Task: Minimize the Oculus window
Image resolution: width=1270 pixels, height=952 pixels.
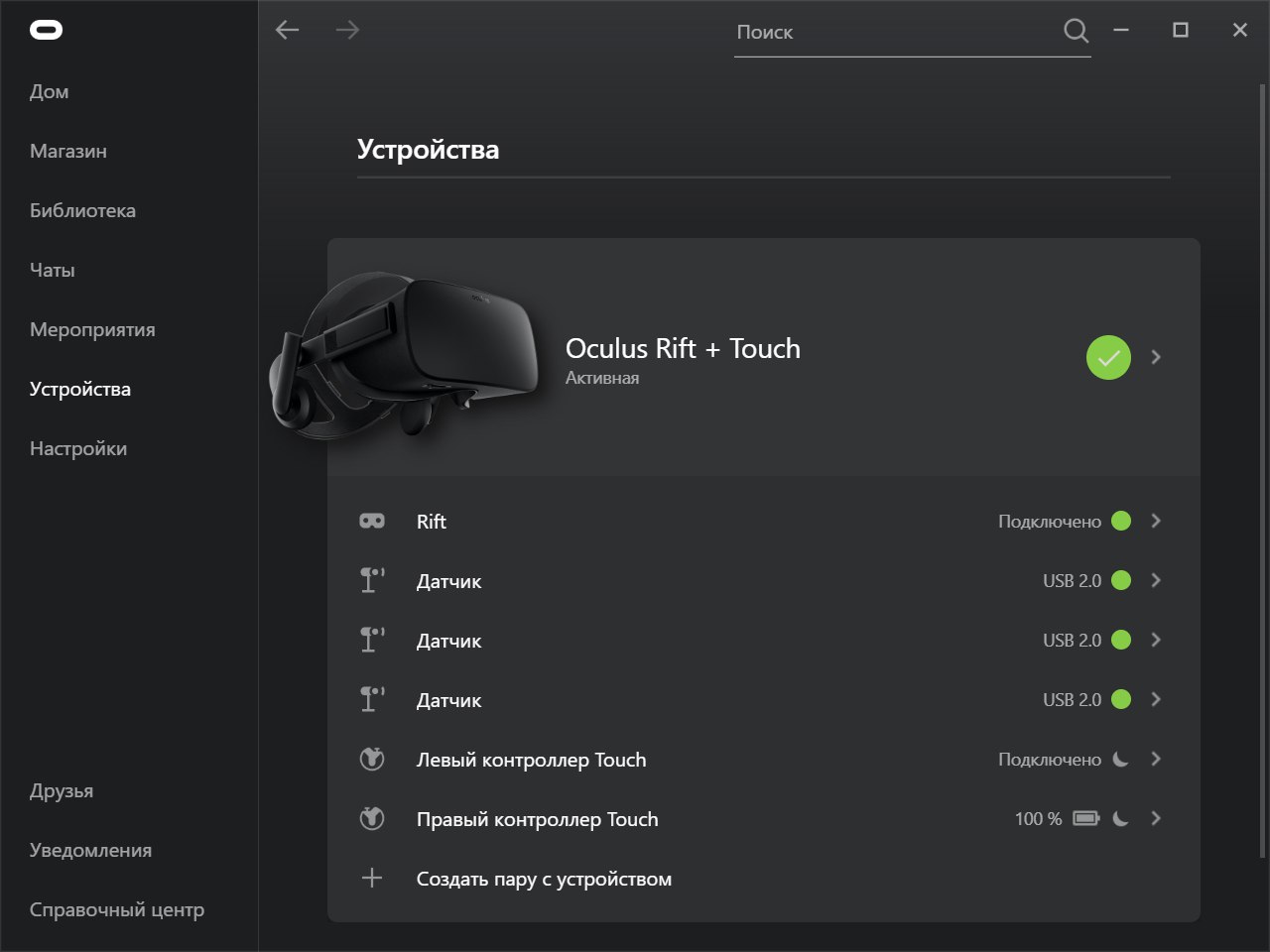Action: [1121, 30]
